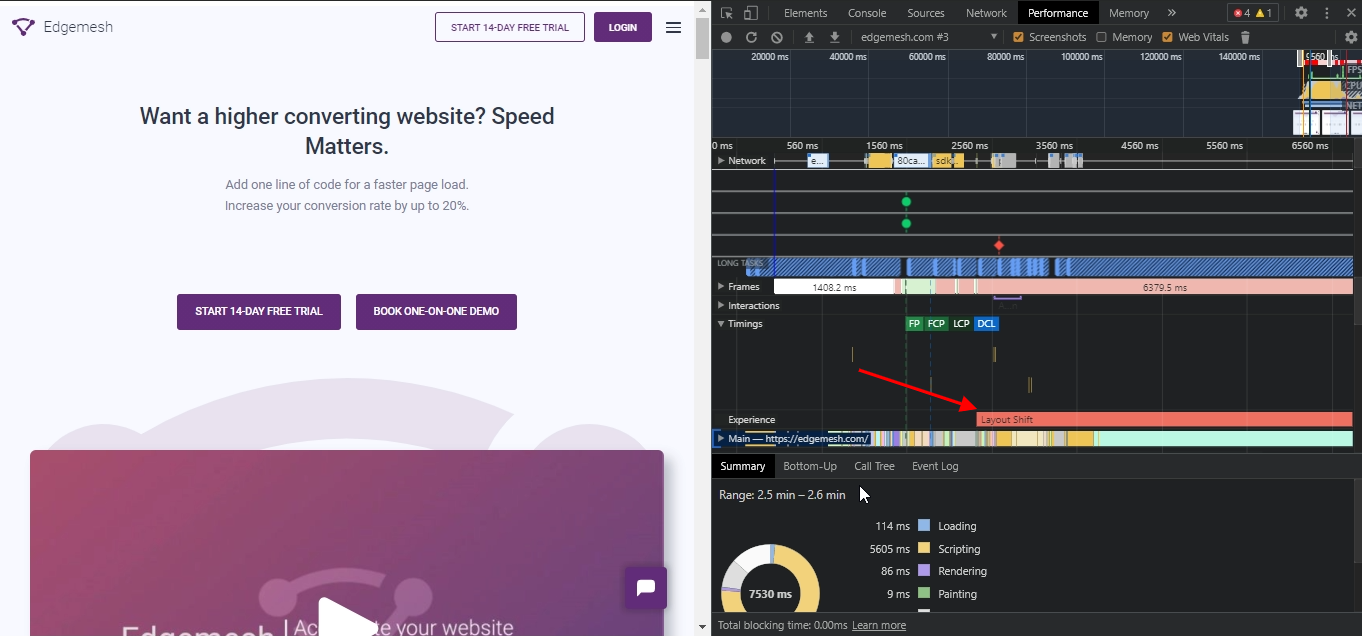Click the LCP timing marker
This screenshot has height=636, width=1362.
[x=961, y=324]
